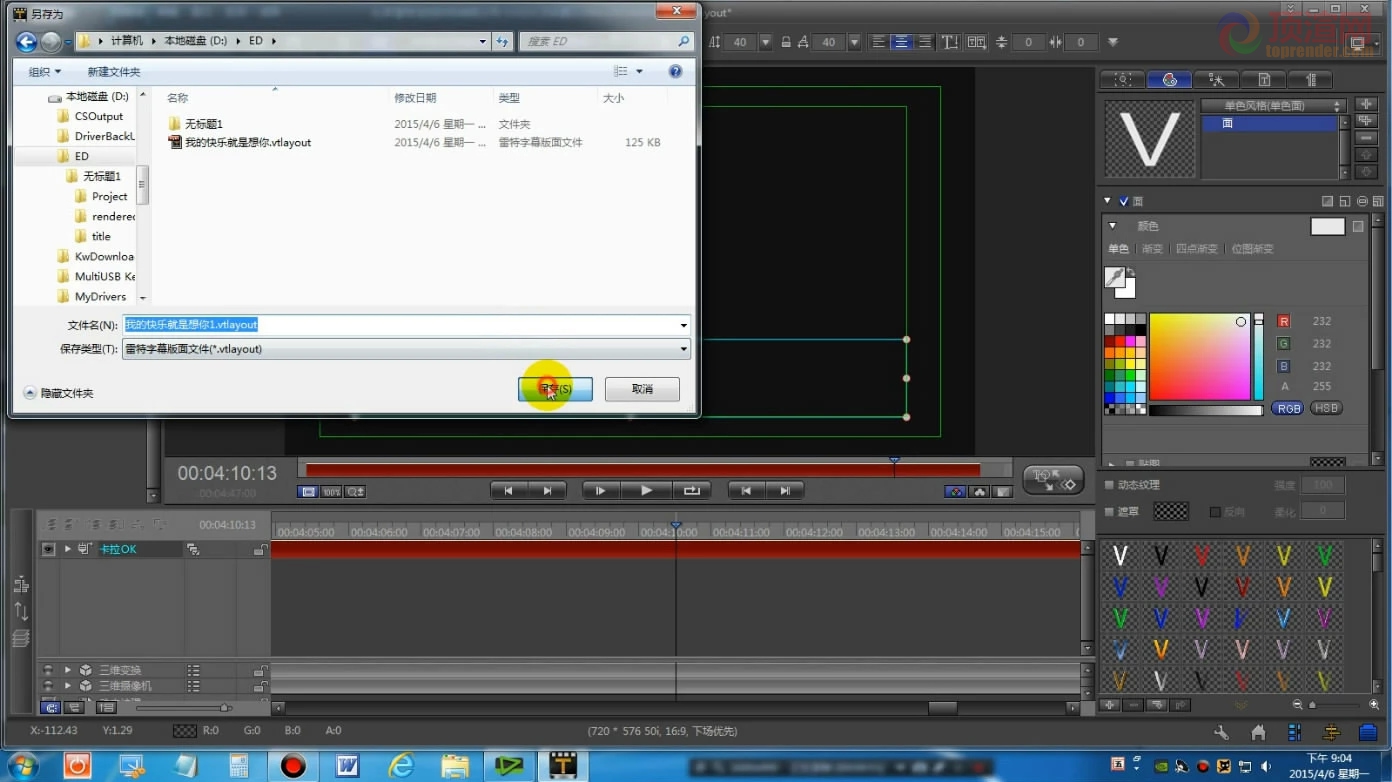
Task: Open the color palette tab in the right panel
Action: pos(1169,79)
